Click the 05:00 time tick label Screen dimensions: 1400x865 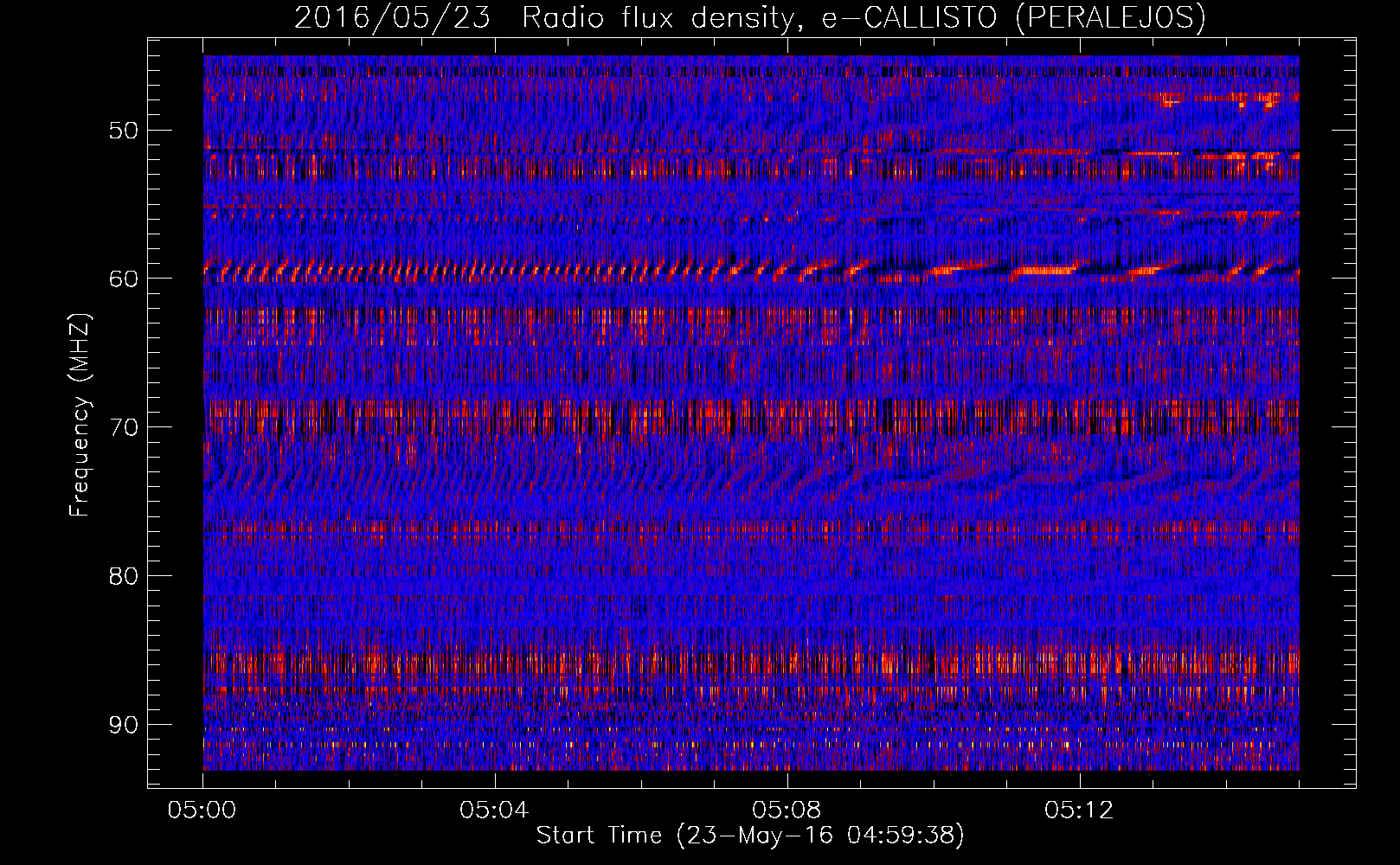pyautogui.click(x=202, y=811)
